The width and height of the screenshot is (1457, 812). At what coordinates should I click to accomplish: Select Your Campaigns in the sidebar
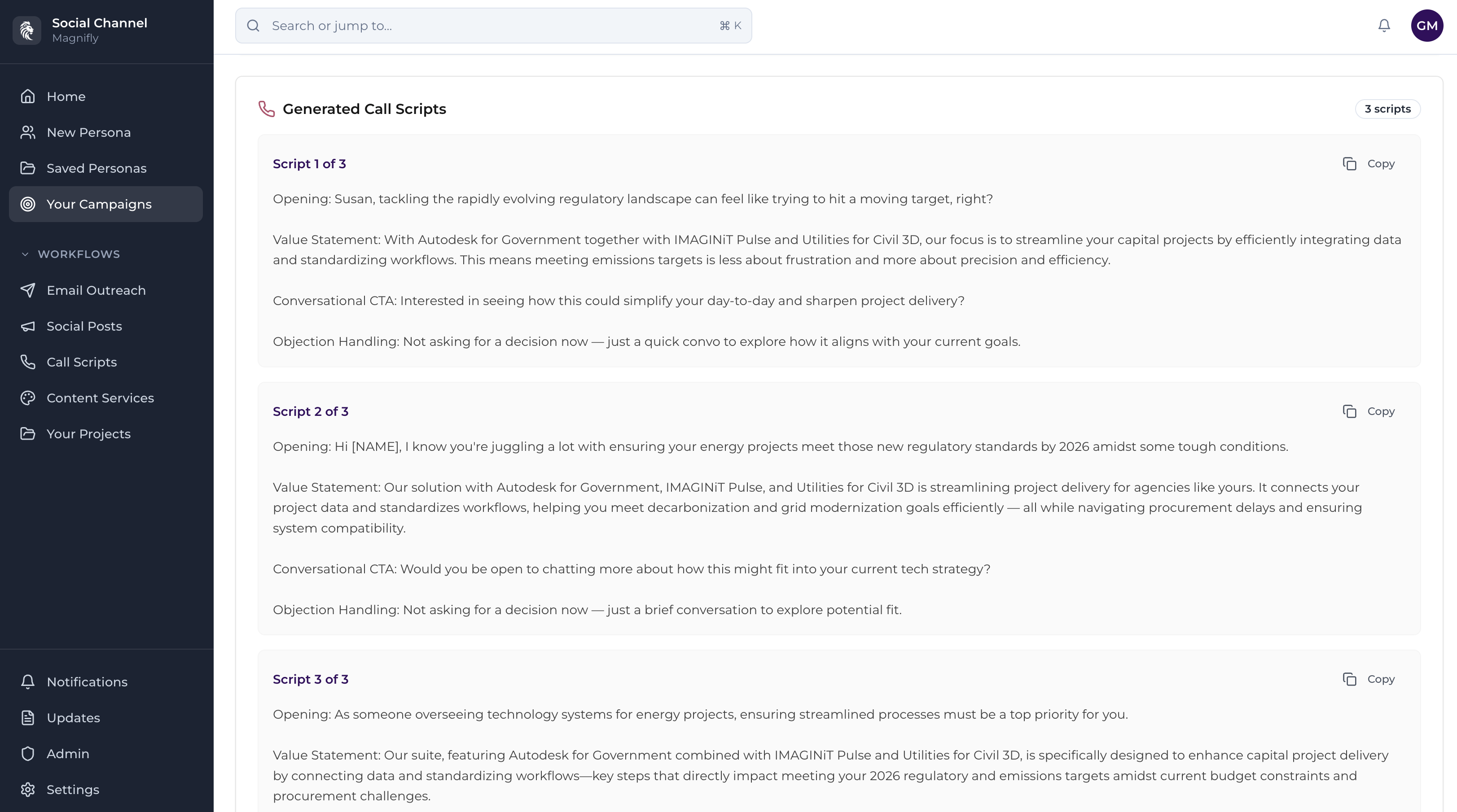click(99, 204)
